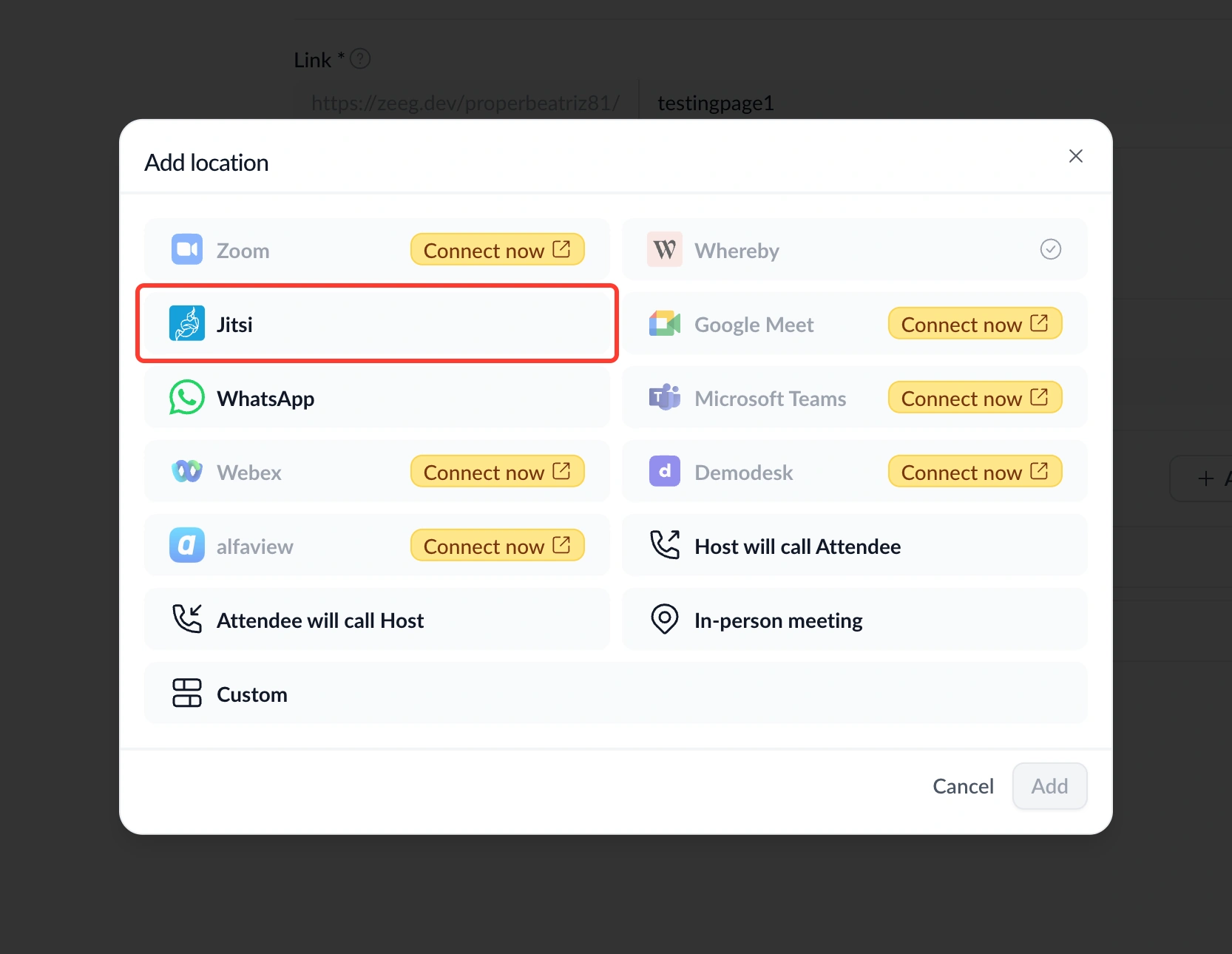The width and height of the screenshot is (1232, 954).
Task: Cancel the Add location dialog
Action: pos(963,786)
